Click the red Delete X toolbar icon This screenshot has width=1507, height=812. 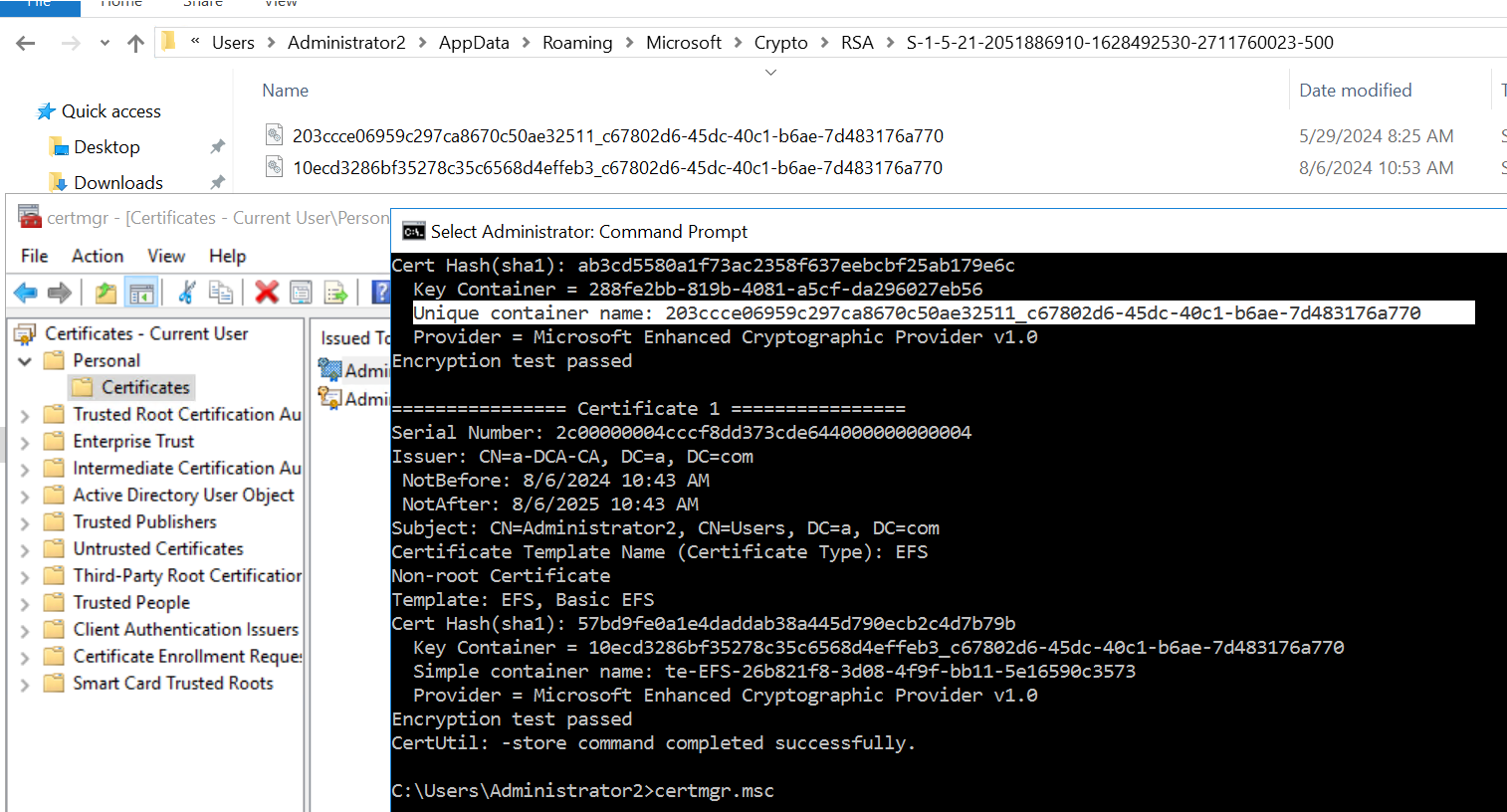[x=265, y=292]
